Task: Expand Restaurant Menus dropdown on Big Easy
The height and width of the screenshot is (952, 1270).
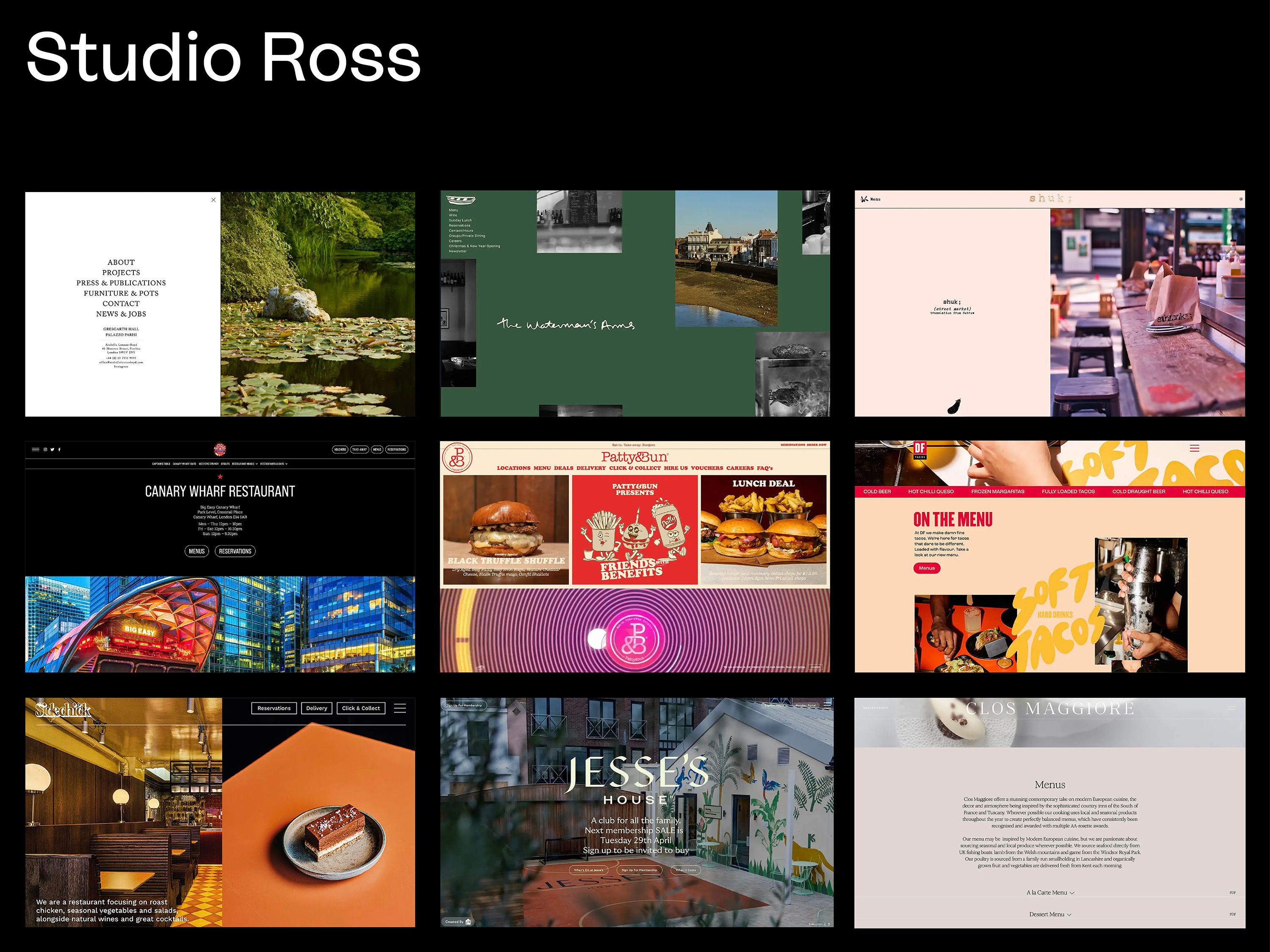Action: 245,464
